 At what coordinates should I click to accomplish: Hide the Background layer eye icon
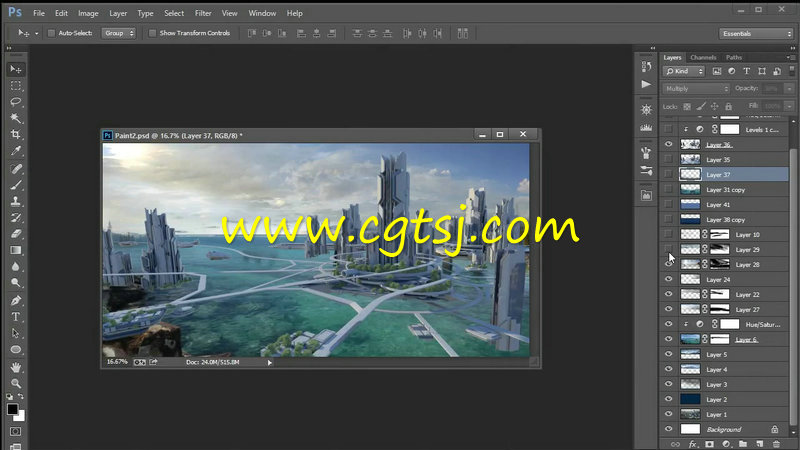(x=668, y=429)
